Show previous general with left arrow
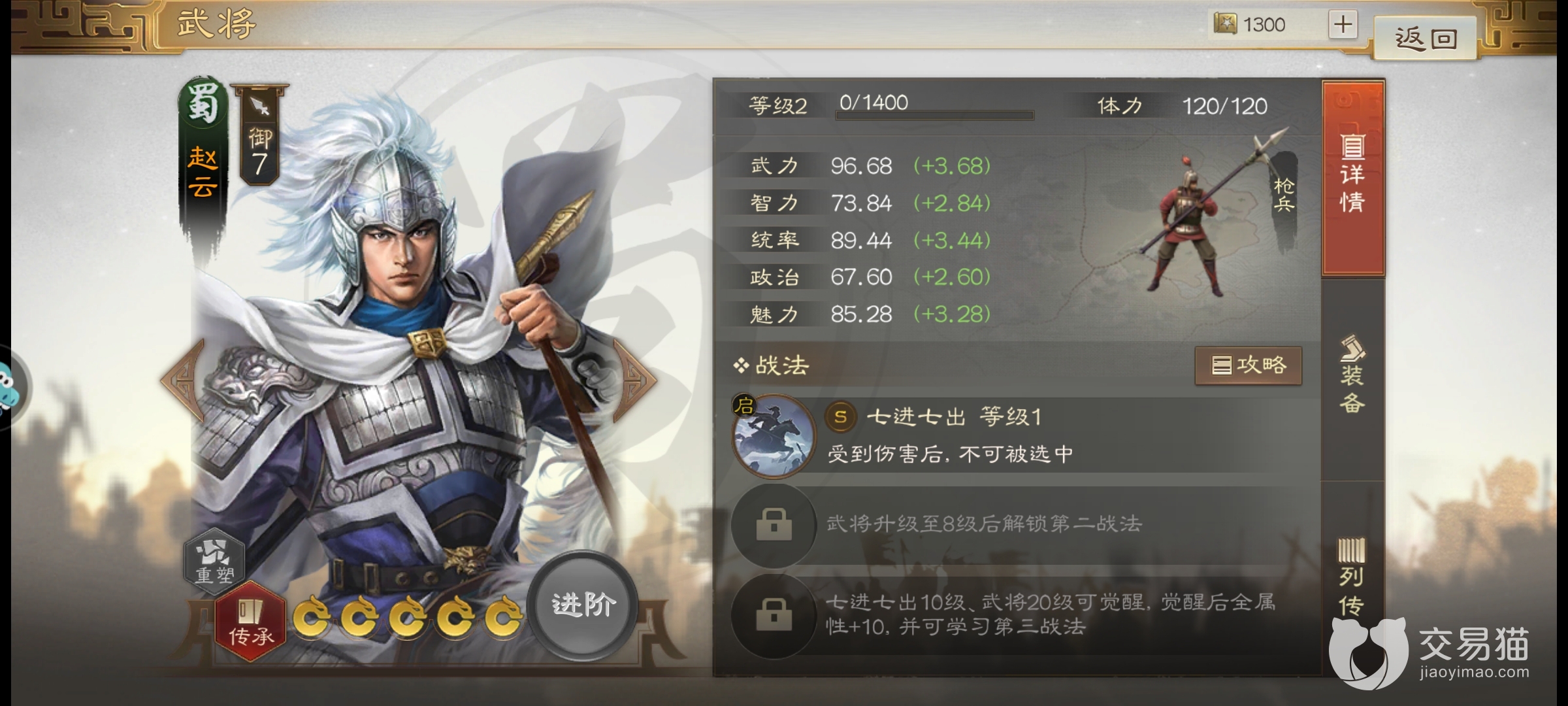 coord(184,379)
